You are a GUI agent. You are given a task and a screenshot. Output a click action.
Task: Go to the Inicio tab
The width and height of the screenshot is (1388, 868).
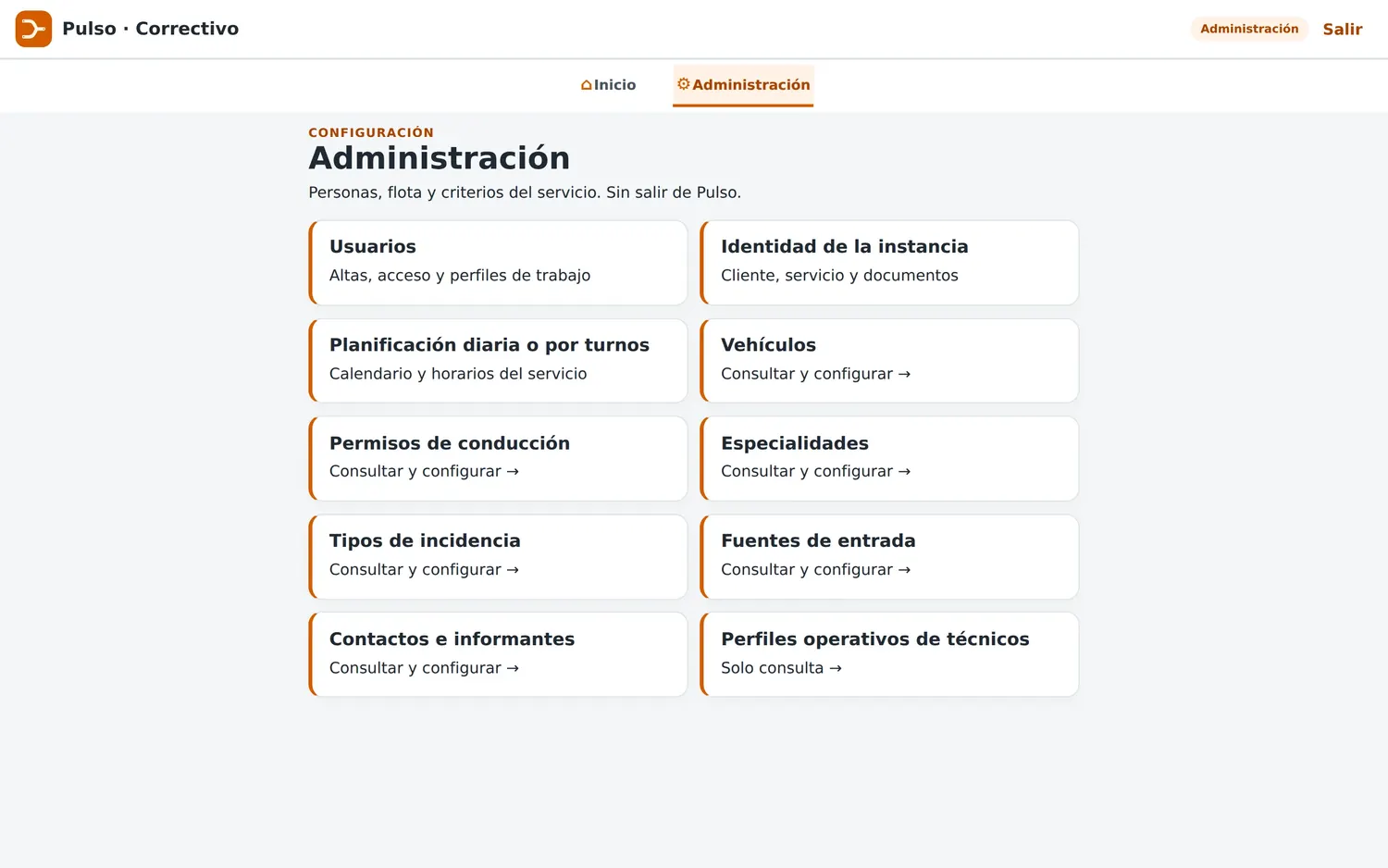(608, 85)
